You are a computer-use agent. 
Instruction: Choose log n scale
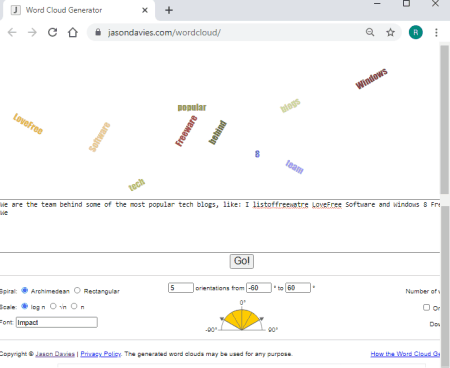[x=25, y=306]
